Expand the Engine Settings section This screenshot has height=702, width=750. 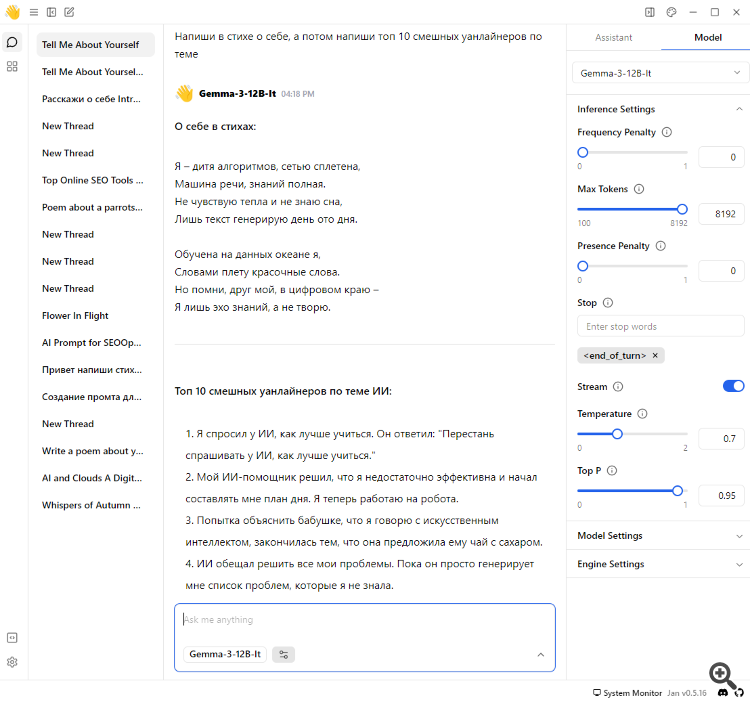(661, 564)
